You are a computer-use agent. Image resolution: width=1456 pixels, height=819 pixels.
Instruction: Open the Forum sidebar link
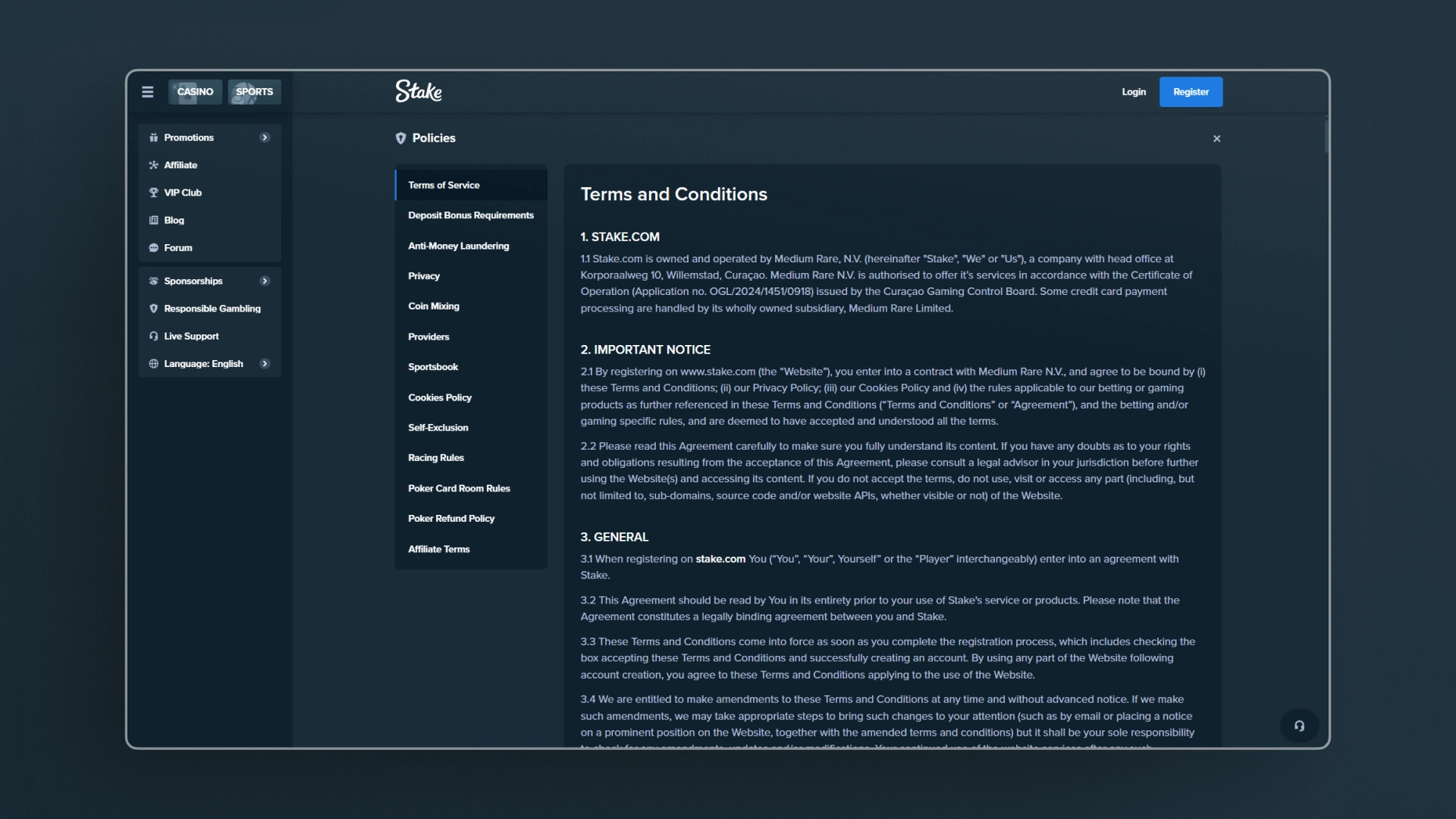click(209, 248)
